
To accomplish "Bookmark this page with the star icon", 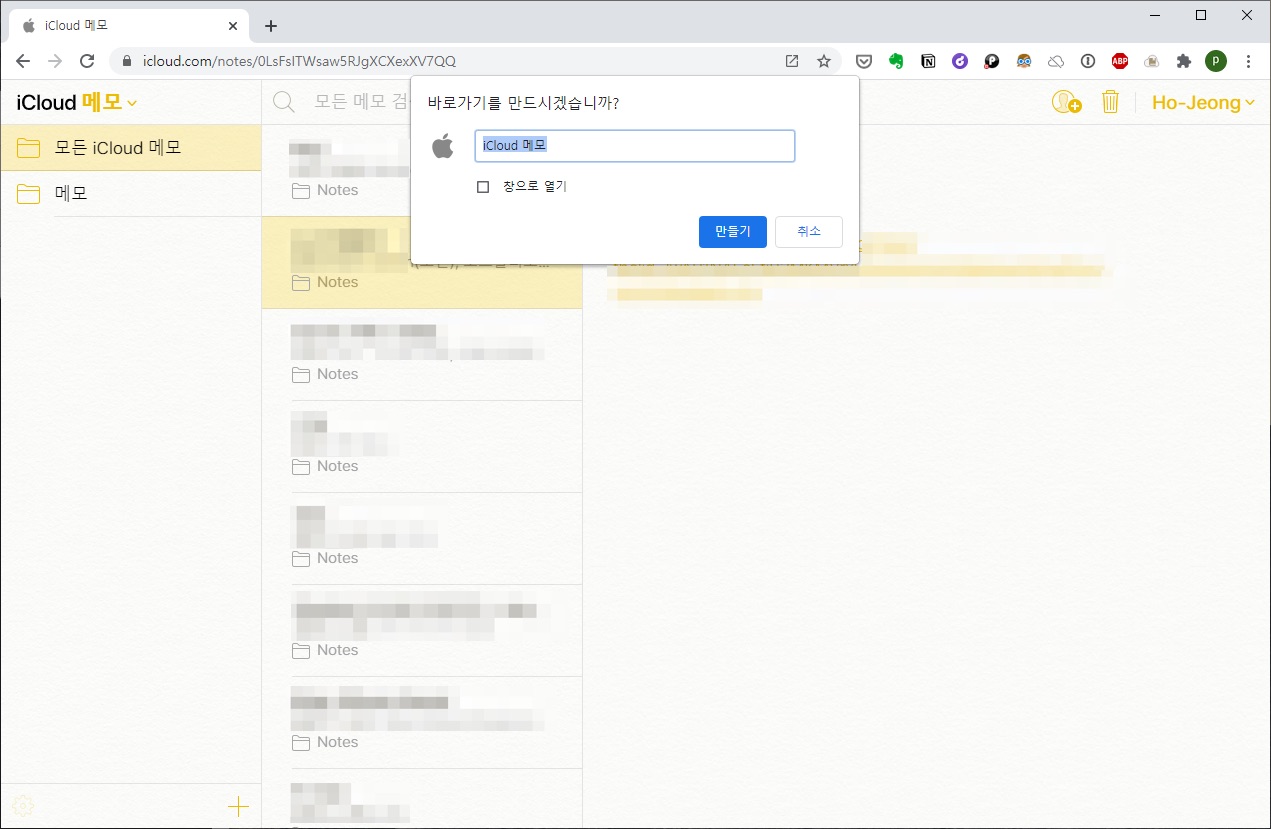I will click(x=824, y=61).
